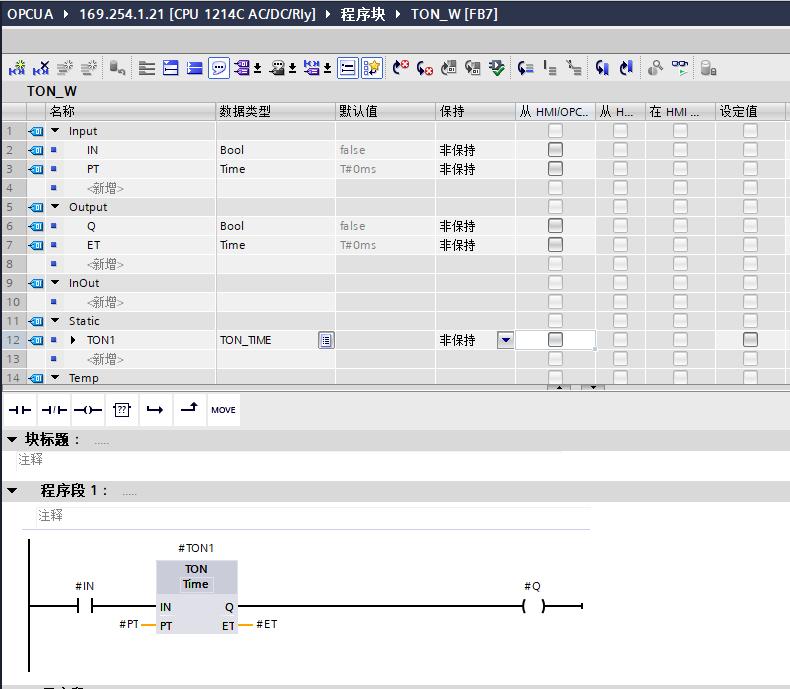Toggle HMI/OPC access checkbox for IN

point(555,150)
